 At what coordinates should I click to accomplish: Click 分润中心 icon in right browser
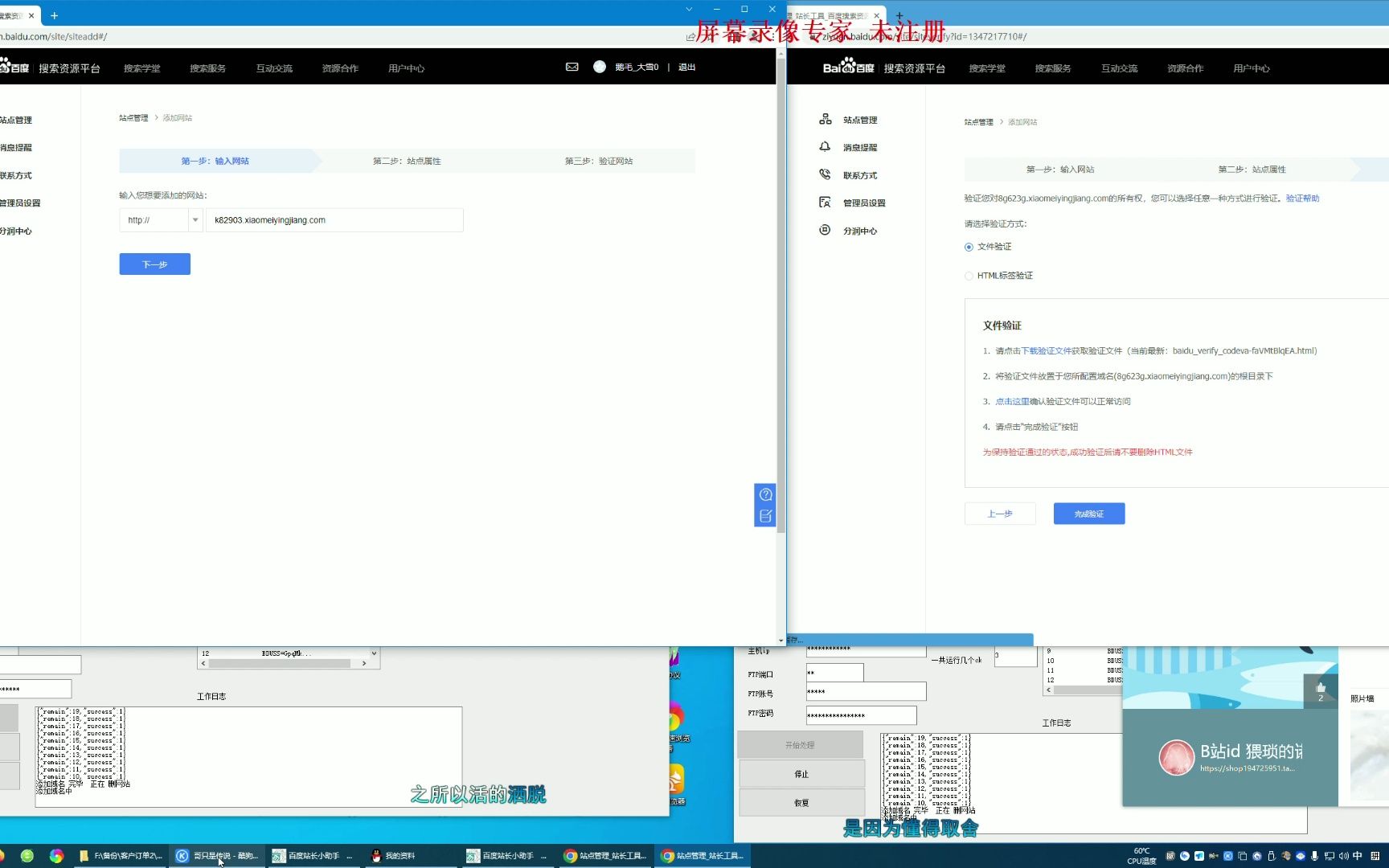click(x=825, y=230)
